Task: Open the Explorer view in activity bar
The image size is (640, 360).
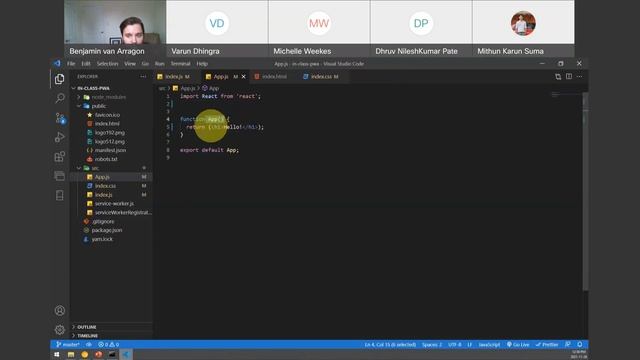Action: click(x=60, y=79)
